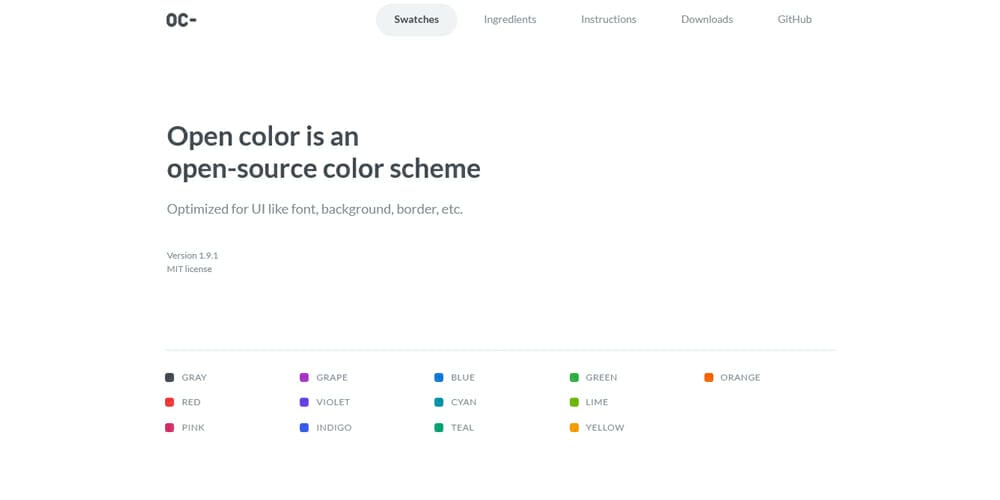The height and width of the screenshot is (500, 1000).
Task: Click the MIT license text
Action: pos(189,269)
